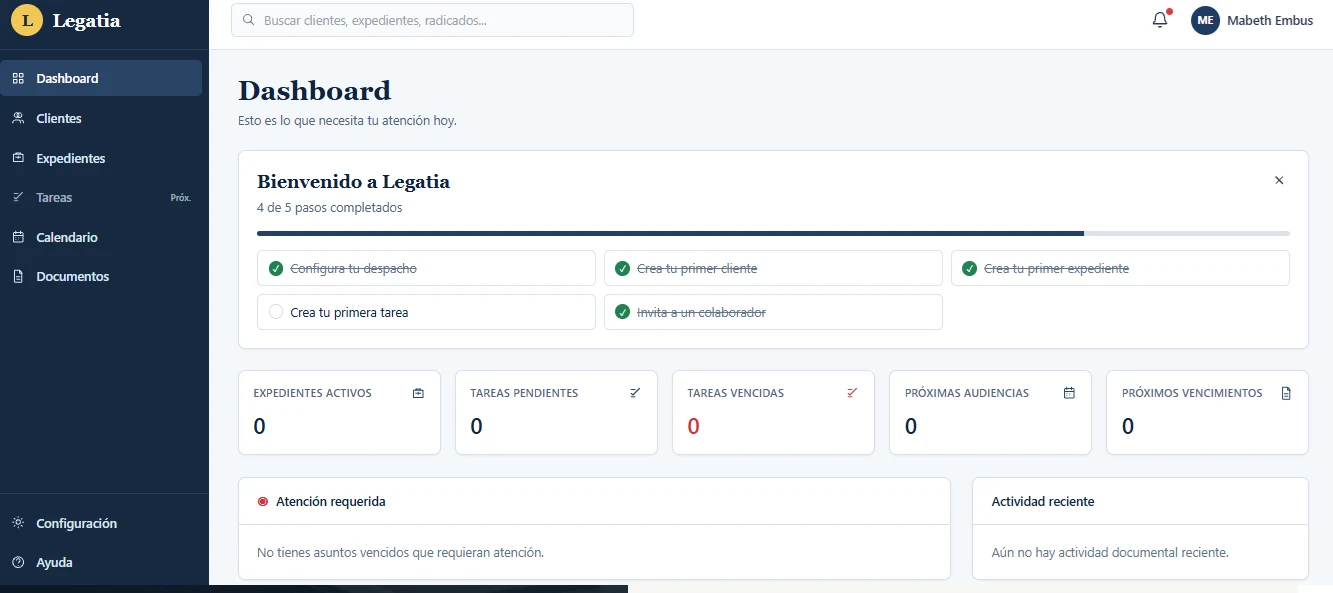Click green check beside Crea tu primer expediente
This screenshot has width=1333, height=593.
(969, 268)
